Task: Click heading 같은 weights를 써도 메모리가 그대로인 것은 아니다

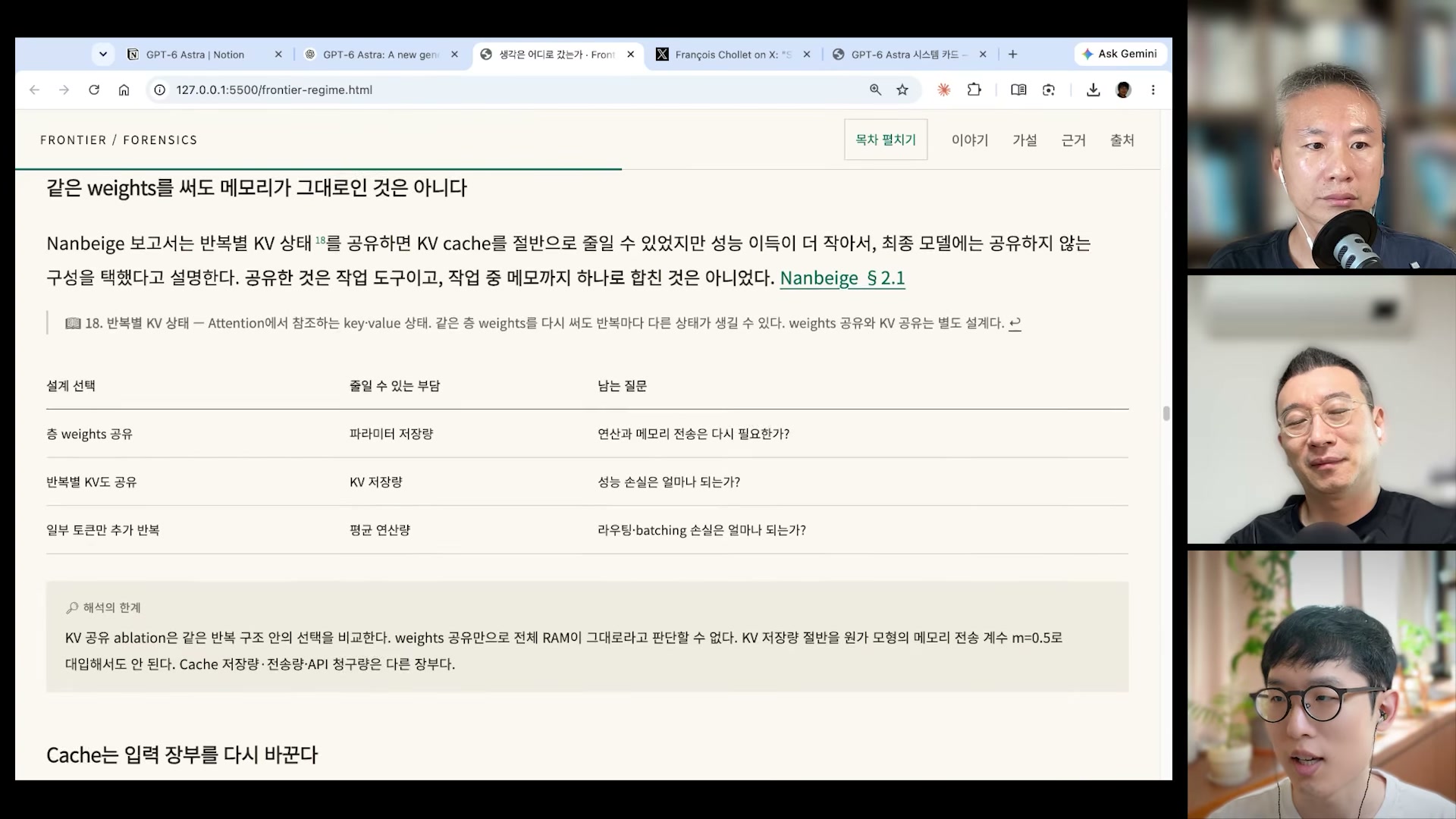Action: [x=256, y=188]
